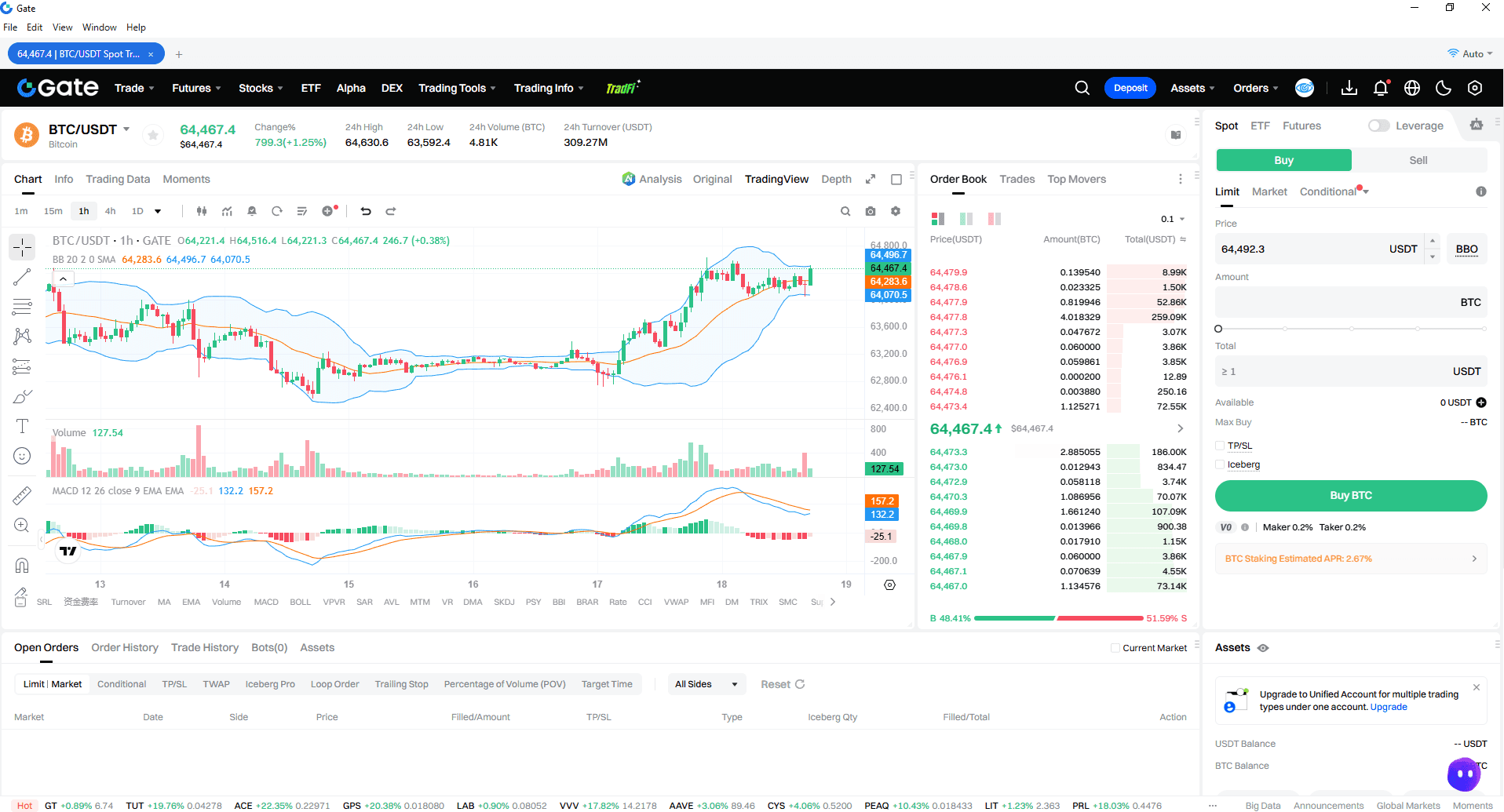Open the Assets dropdown in navbar
The image size is (1504, 812).
coord(1192,88)
